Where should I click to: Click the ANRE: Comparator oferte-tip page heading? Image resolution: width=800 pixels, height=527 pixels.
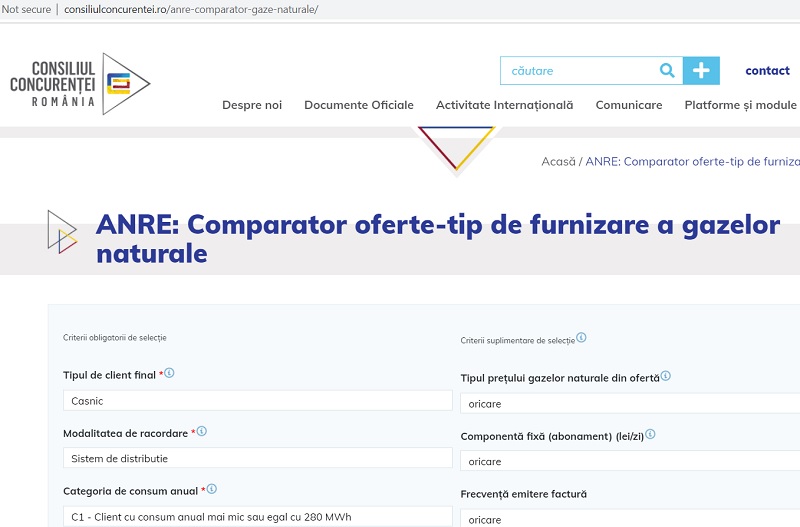(x=438, y=239)
